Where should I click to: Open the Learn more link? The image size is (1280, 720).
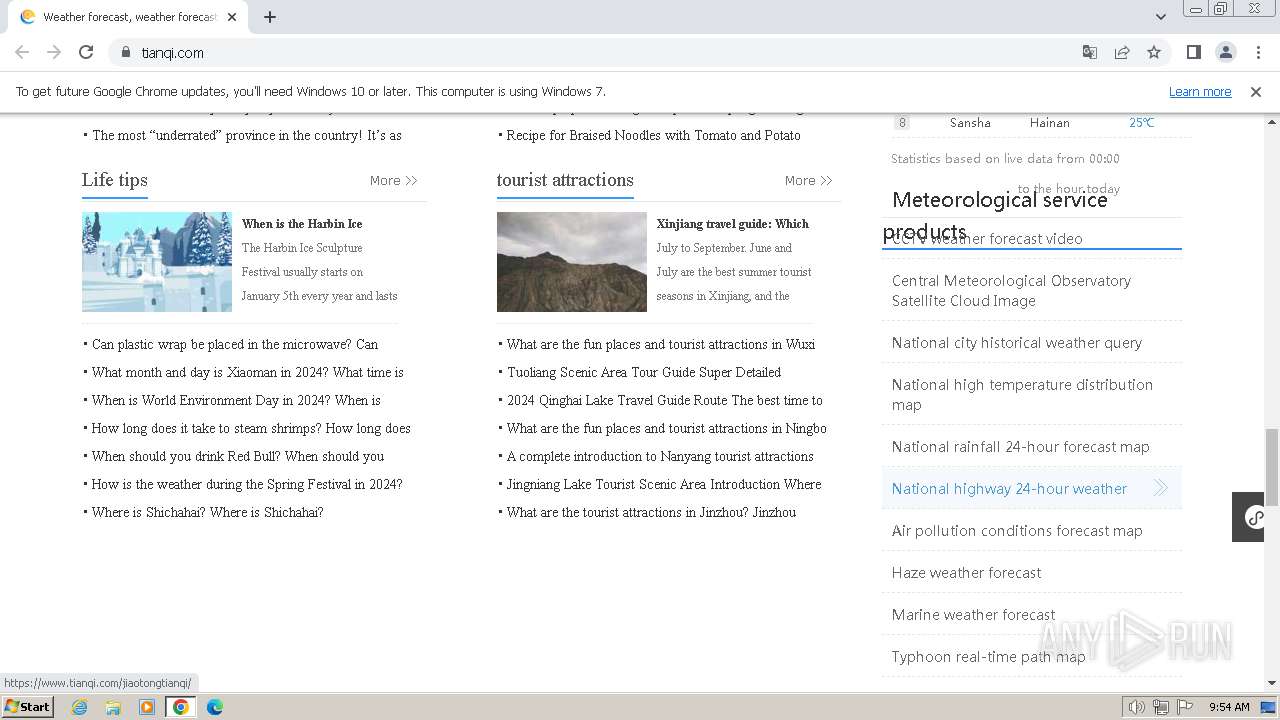pos(1200,91)
